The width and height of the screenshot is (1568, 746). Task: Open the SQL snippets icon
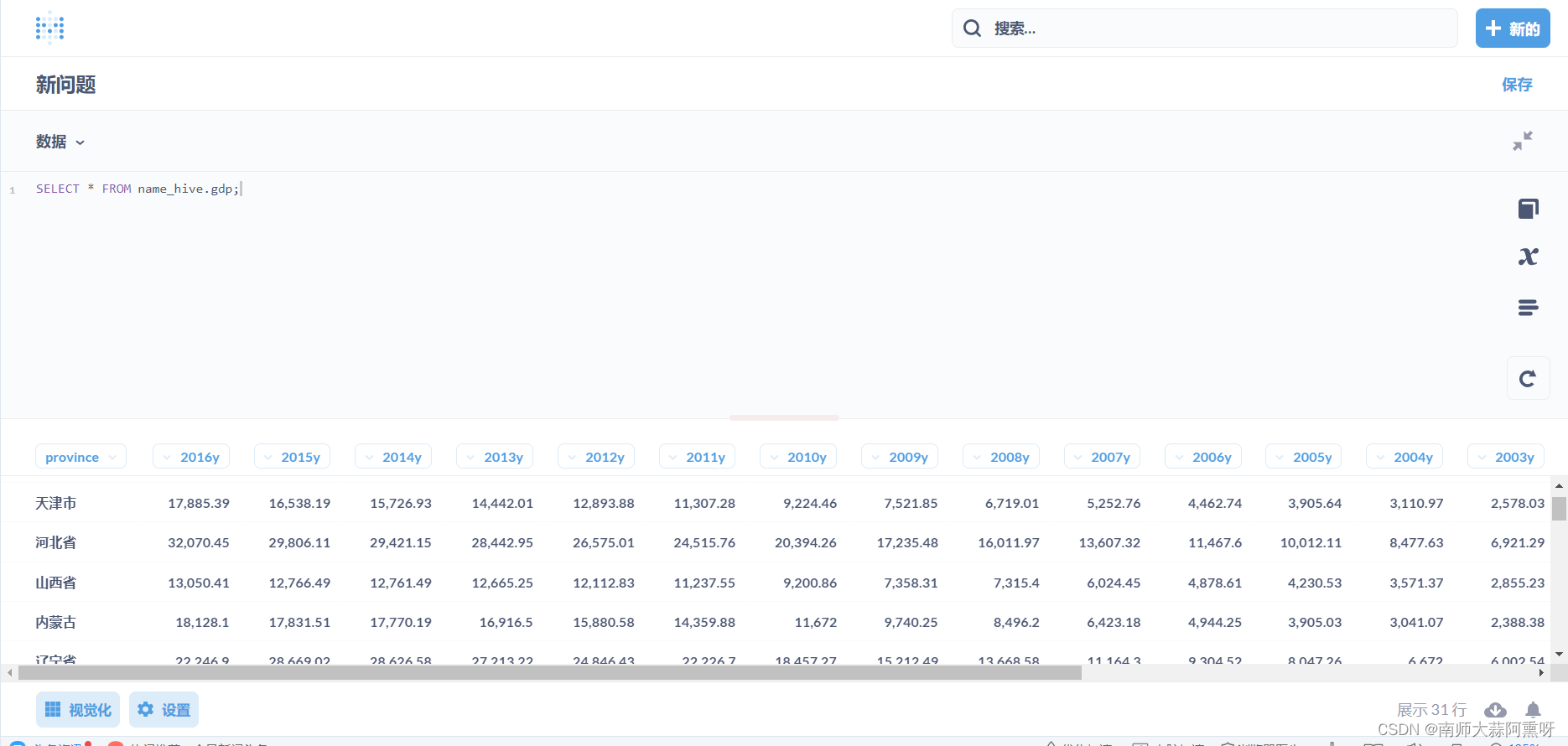point(1528,308)
